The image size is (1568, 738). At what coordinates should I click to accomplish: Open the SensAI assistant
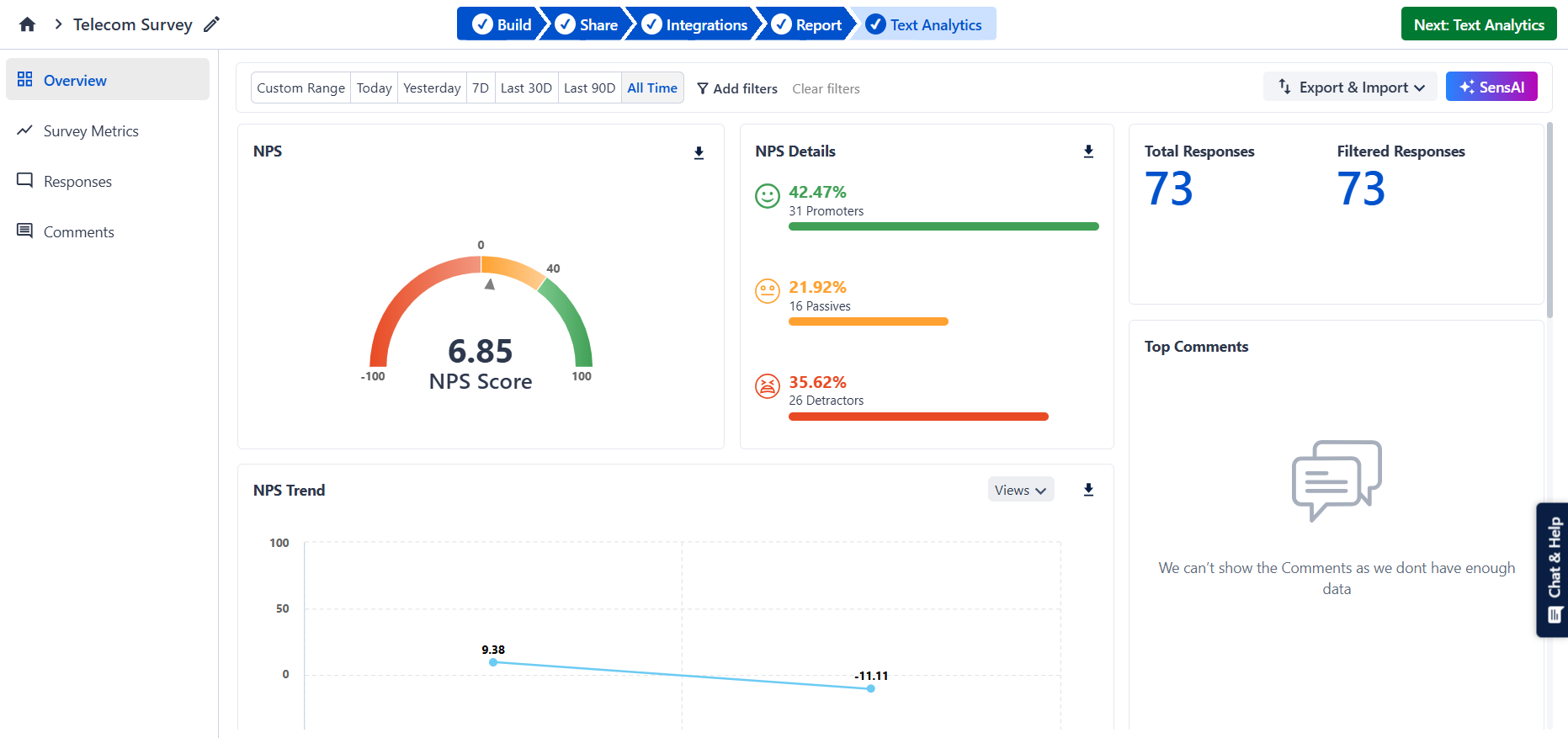1491,87
